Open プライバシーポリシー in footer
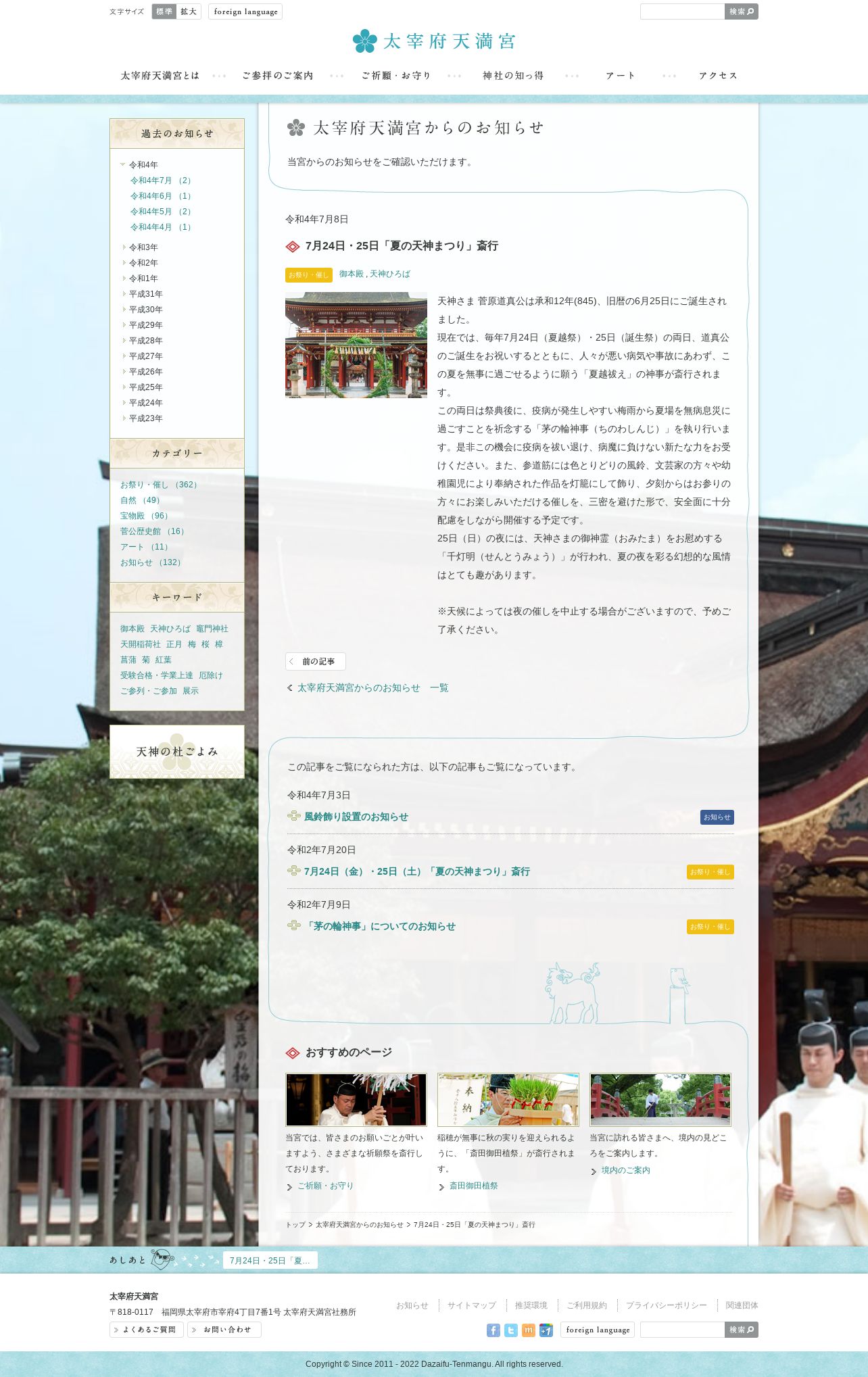This screenshot has height=1377, width=868. pyautogui.click(x=667, y=1305)
